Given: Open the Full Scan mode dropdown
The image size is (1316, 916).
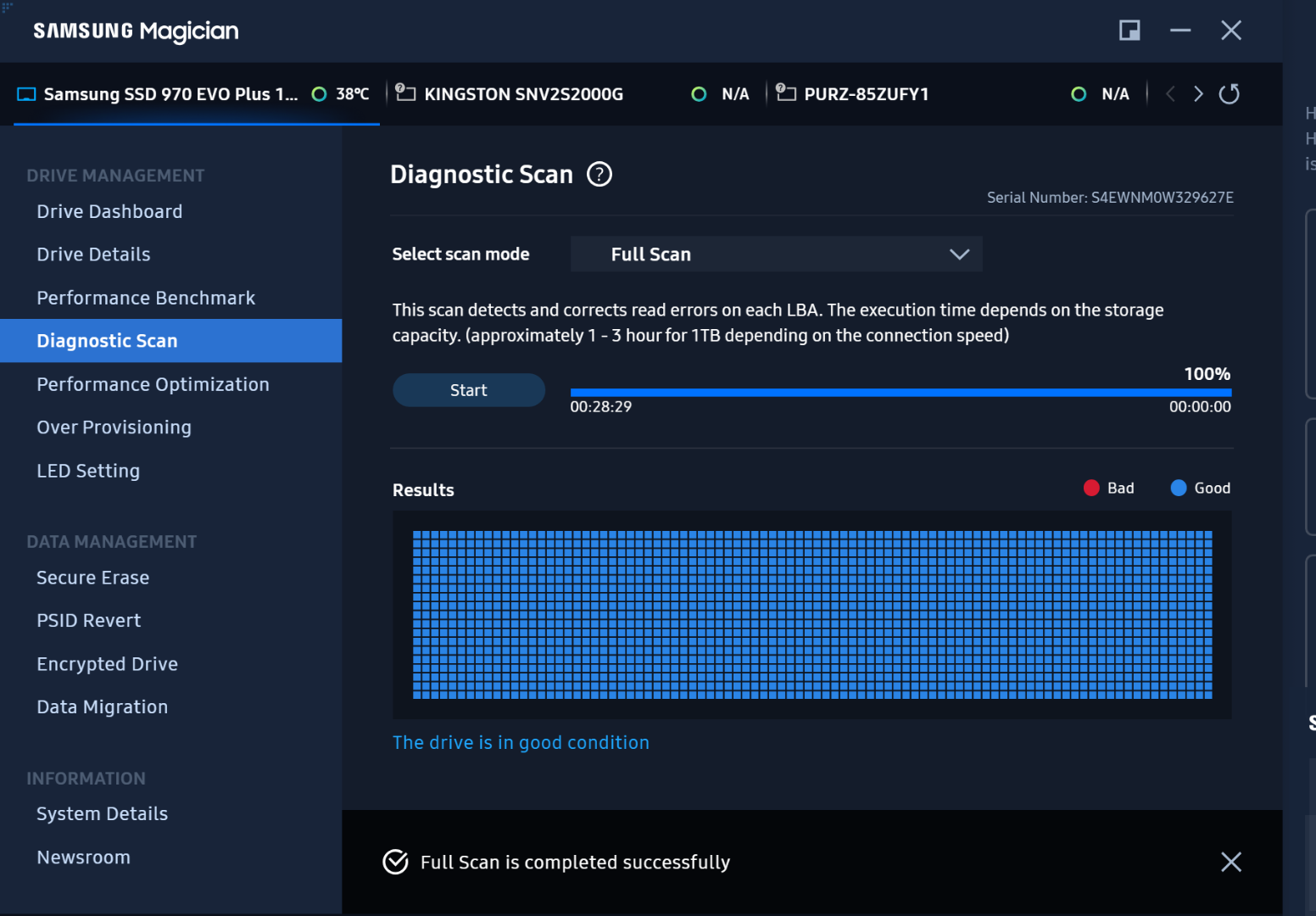Looking at the screenshot, I should click(x=776, y=254).
